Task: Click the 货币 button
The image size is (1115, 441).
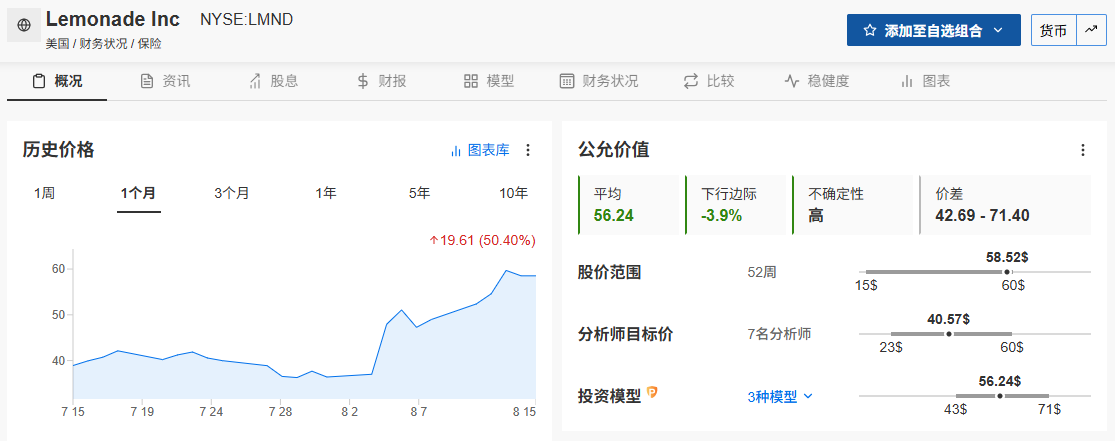Action: [x=1054, y=30]
